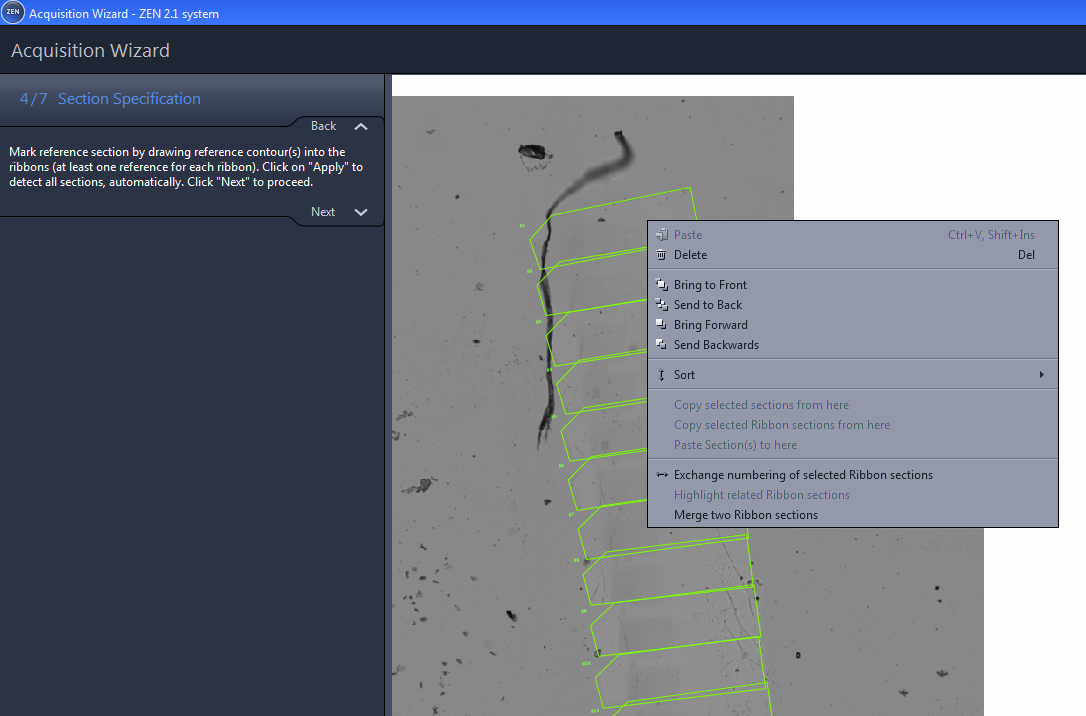1086x716 pixels.
Task: Click the Paste clipboard icon
Action: click(661, 234)
